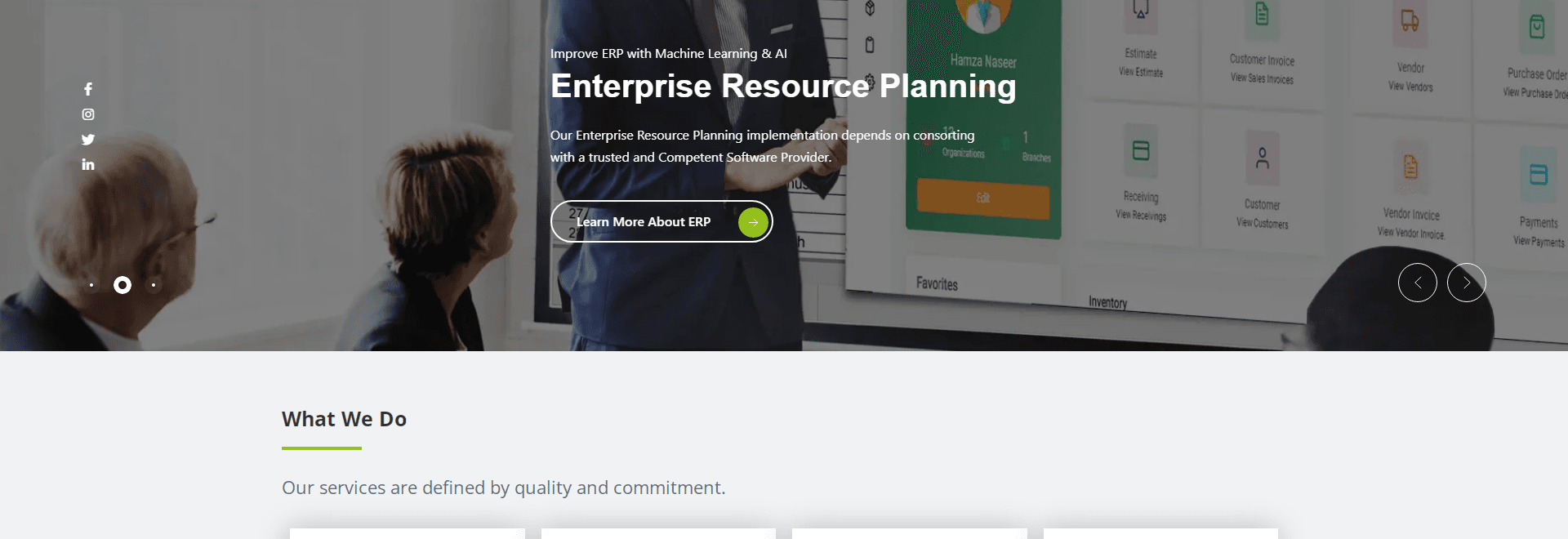Select the active middle slider dot

point(122,285)
